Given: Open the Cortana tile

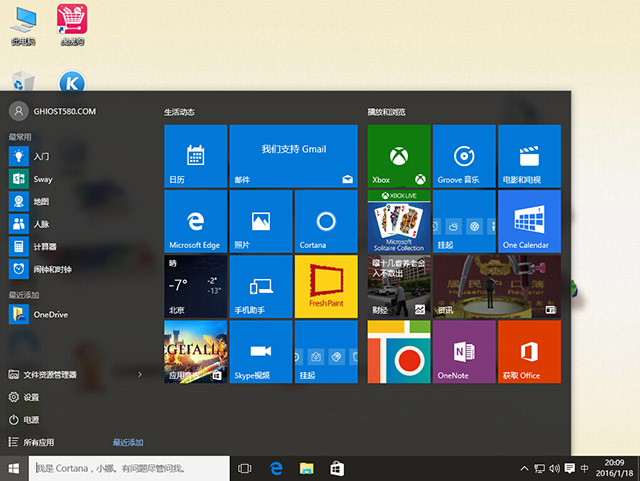Looking at the screenshot, I should pos(325,221).
